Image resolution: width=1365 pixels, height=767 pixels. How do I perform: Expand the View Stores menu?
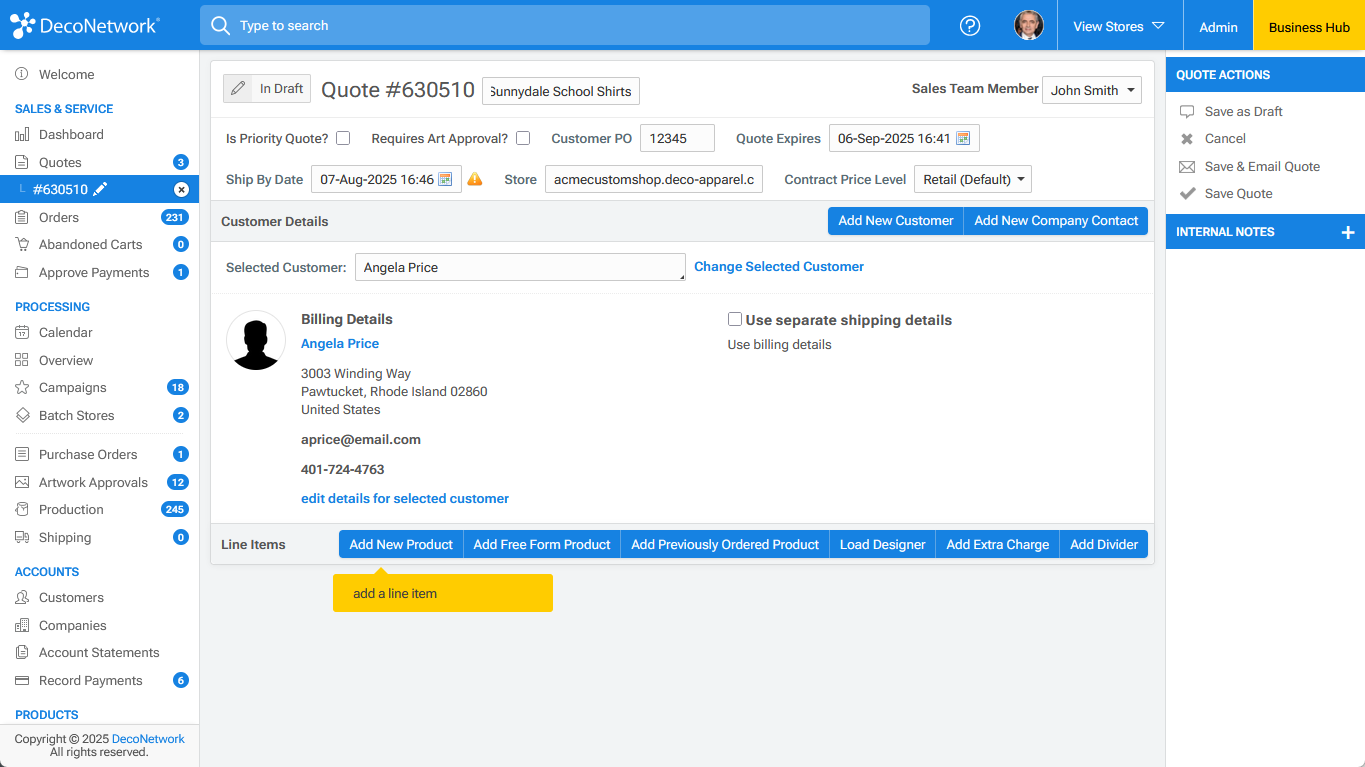click(x=1119, y=26)
